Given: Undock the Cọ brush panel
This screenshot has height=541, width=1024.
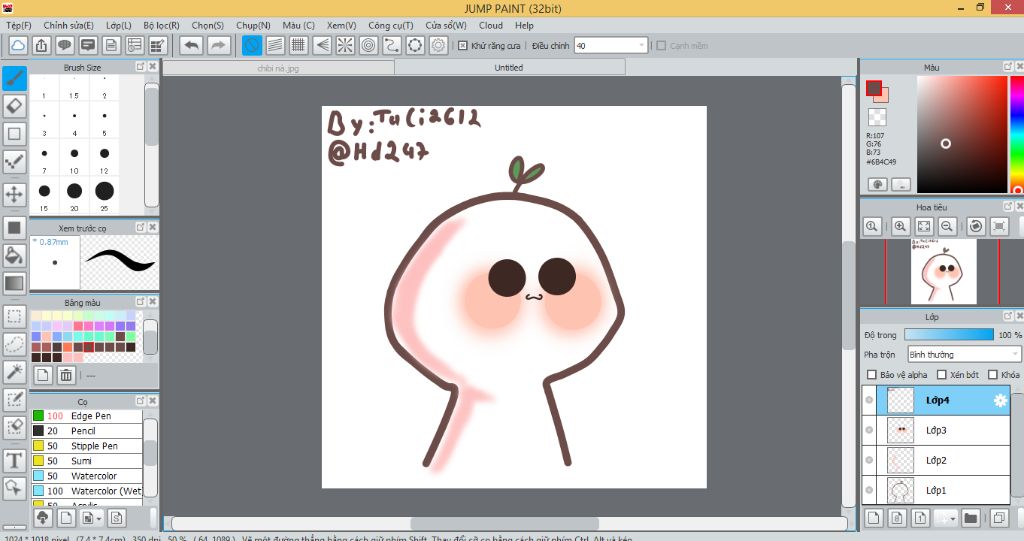Looking at the screenshot, I should coord(140,401).
